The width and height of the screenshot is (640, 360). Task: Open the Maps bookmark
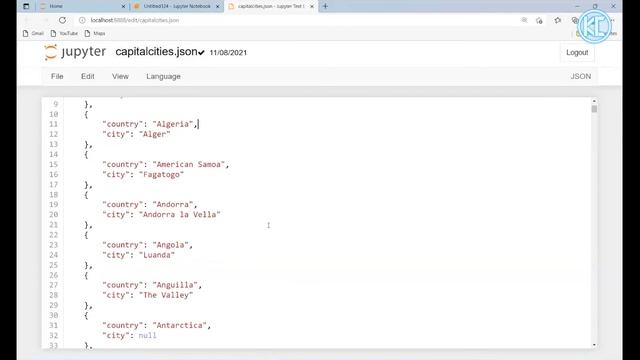95,33
